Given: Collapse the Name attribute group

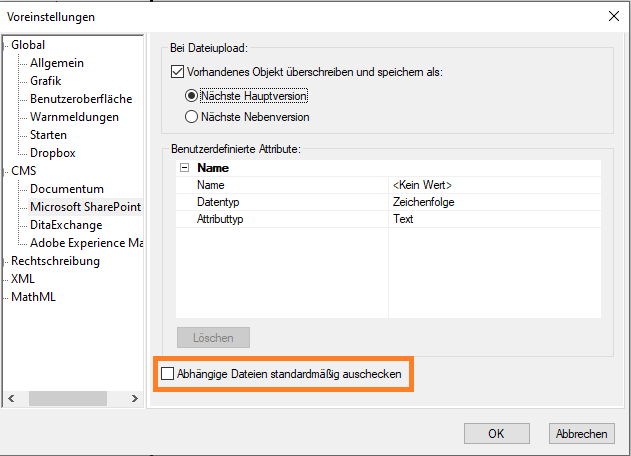Looking at the screenshot, I should click(184, 168).
